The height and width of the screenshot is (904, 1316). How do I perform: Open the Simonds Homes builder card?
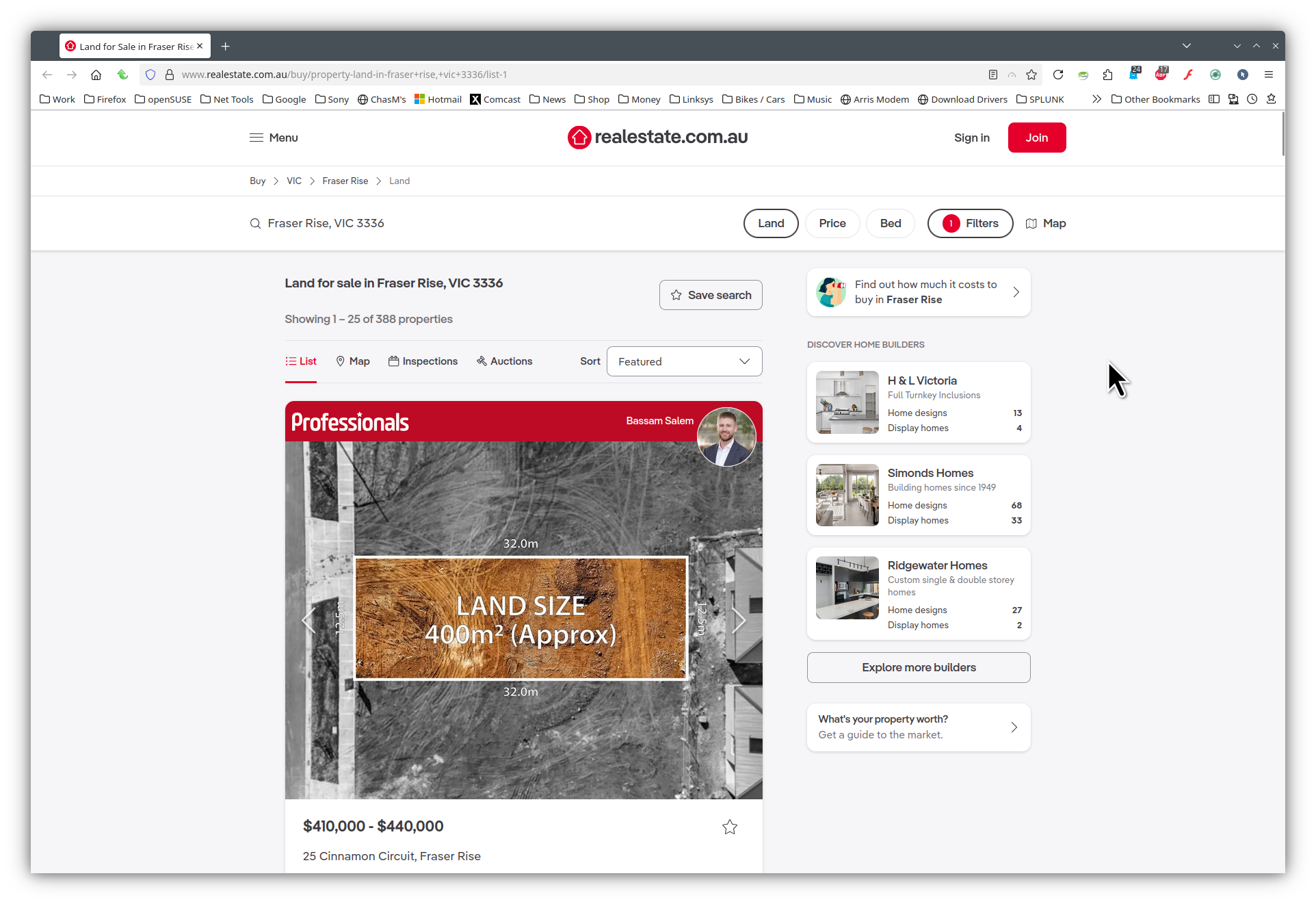click(x=919, y=495)
